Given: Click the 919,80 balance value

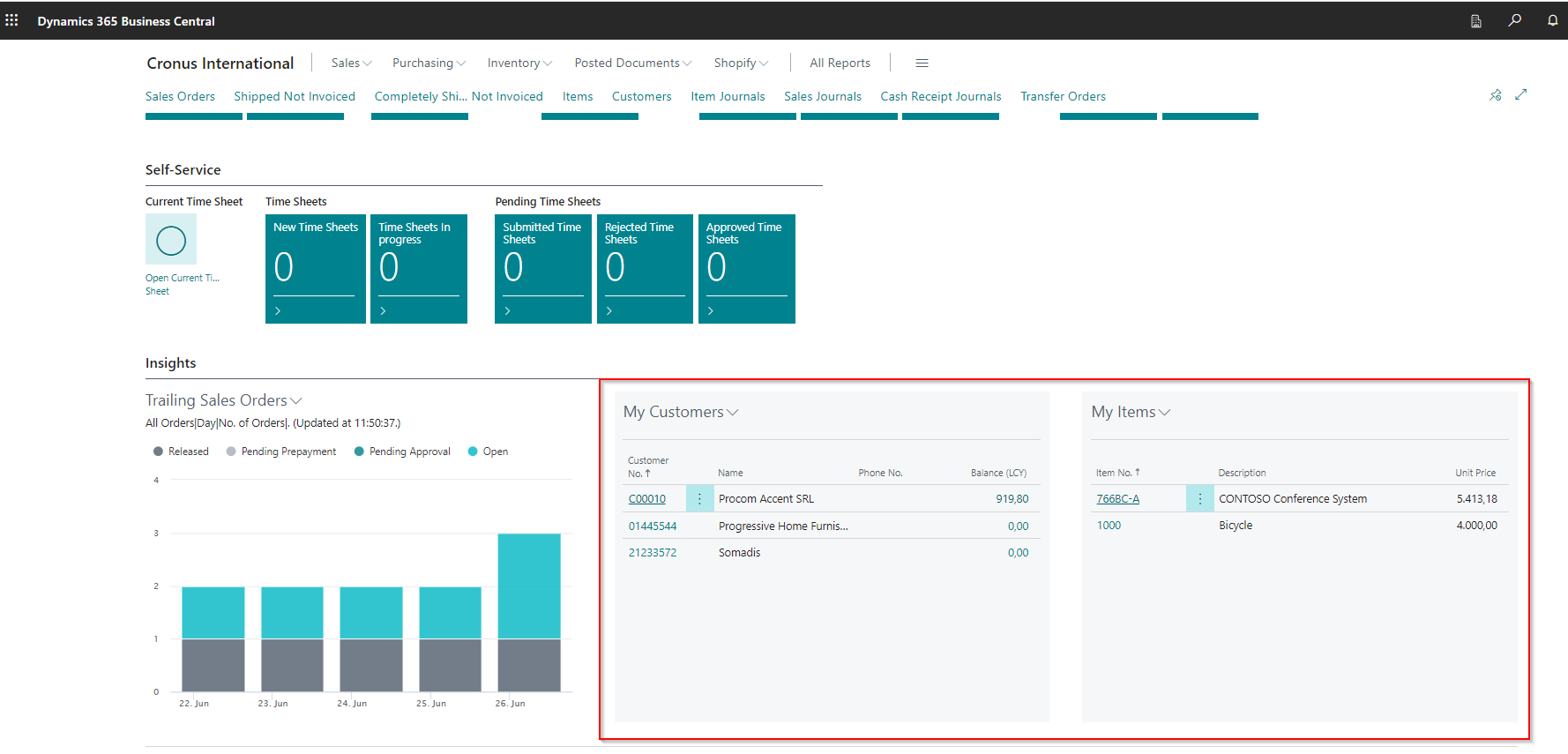Looking at the screenshot, I should (x=1012, y=499).
